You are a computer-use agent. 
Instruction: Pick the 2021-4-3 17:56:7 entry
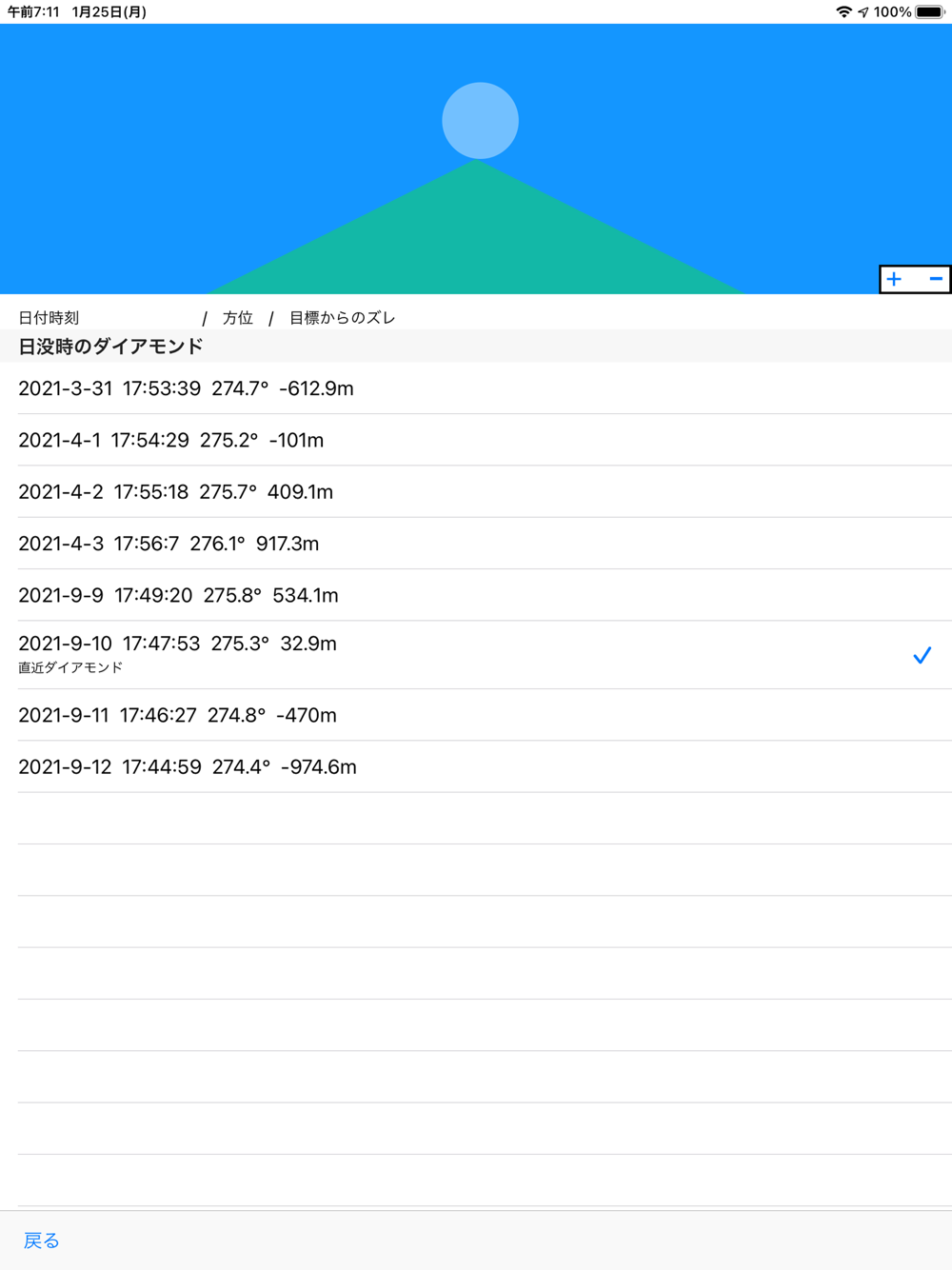click(x=476, y=544)
